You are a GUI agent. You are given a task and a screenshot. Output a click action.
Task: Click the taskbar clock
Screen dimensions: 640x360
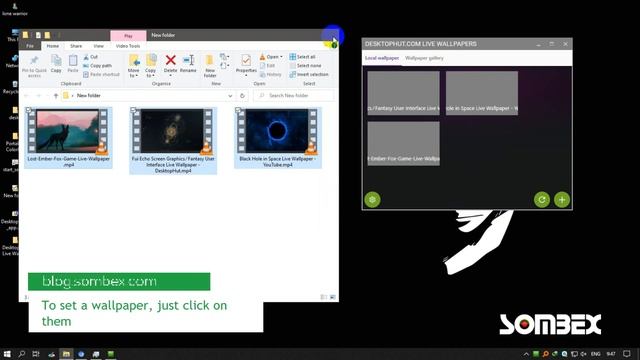(x=611, y=354)
